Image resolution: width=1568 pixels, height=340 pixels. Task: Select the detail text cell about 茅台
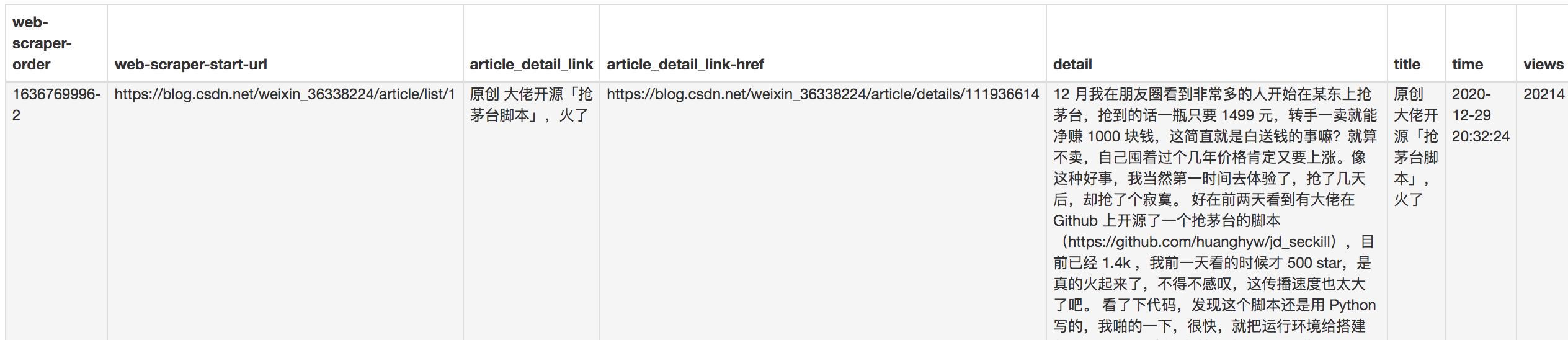point(1216,211)
